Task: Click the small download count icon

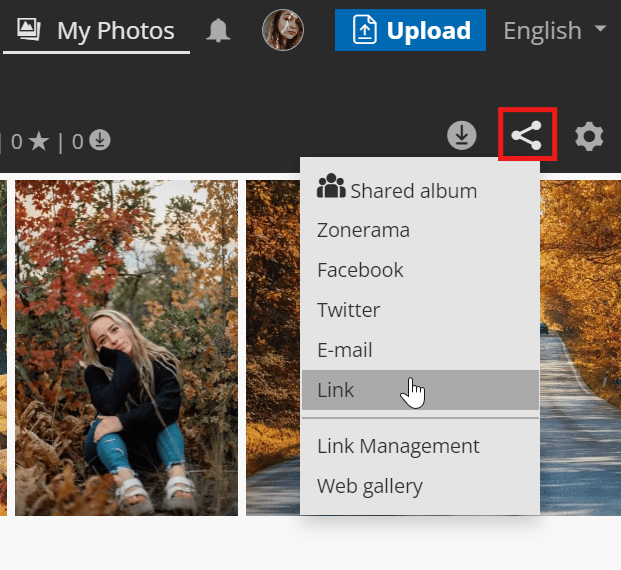Action: click(99, 141)
